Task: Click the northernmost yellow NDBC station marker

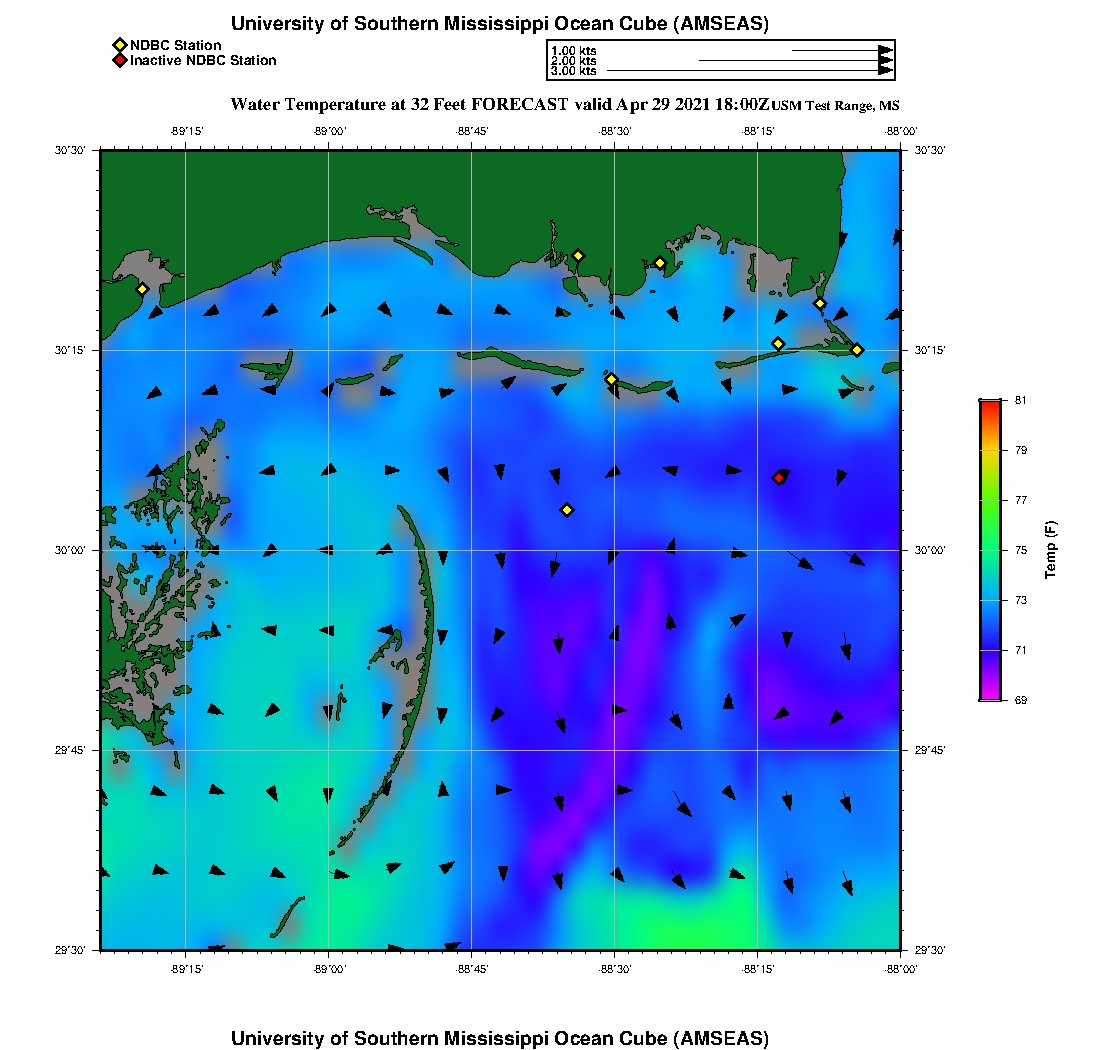Action: (x=578, y=255)
